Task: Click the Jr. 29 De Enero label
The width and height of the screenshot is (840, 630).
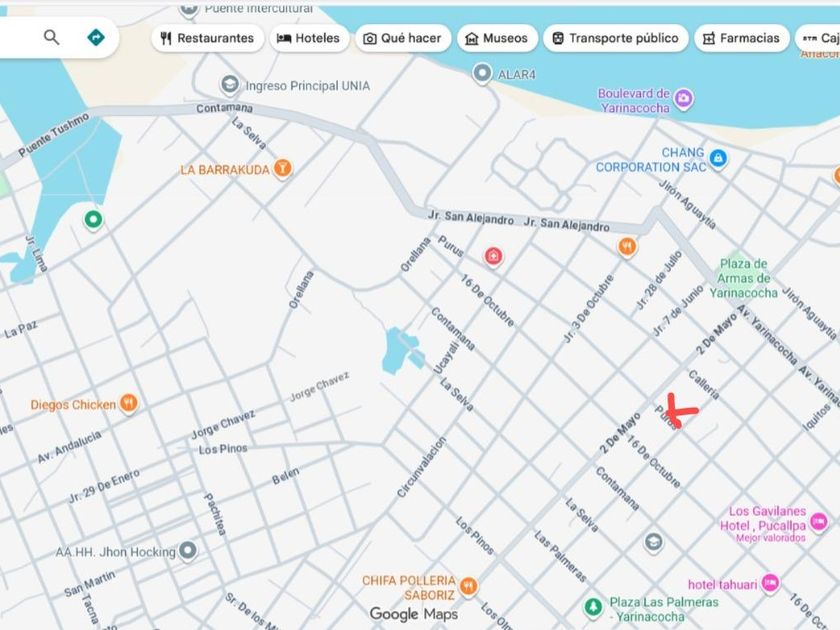Action: (104, 486)
